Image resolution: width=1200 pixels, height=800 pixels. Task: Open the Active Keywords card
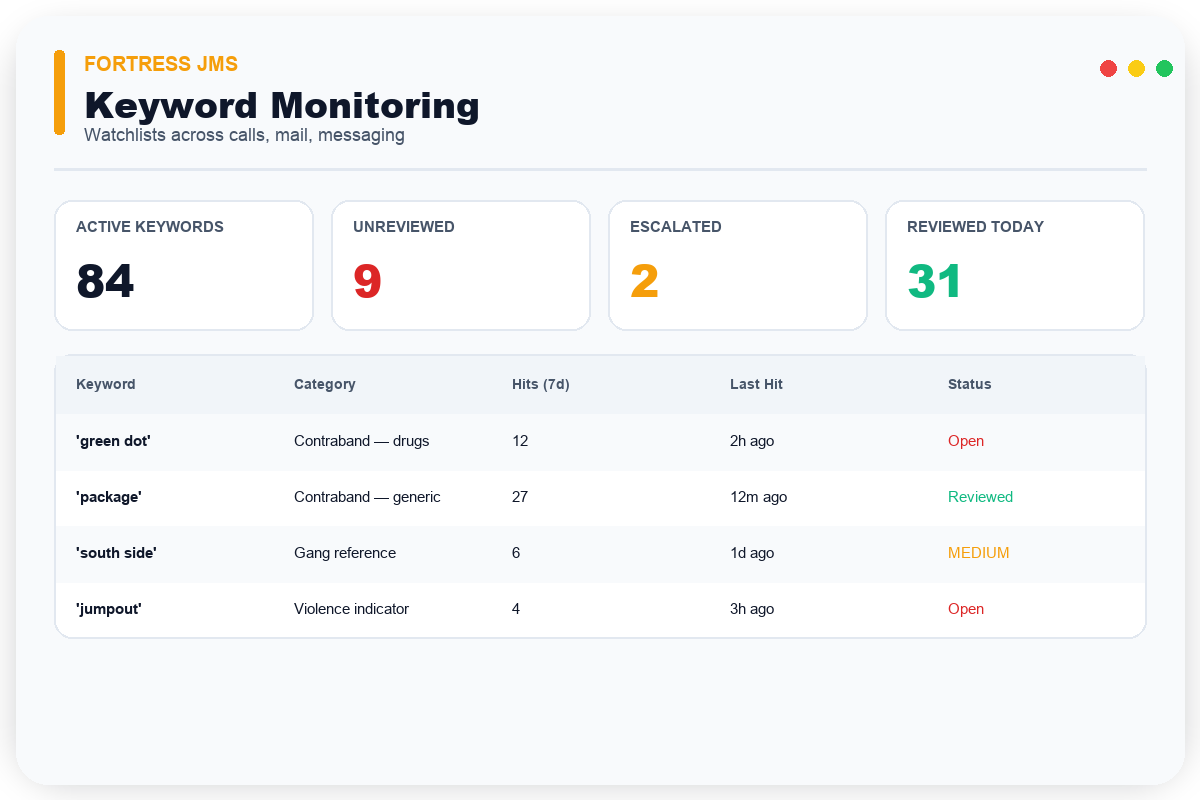tap(184, 265)
